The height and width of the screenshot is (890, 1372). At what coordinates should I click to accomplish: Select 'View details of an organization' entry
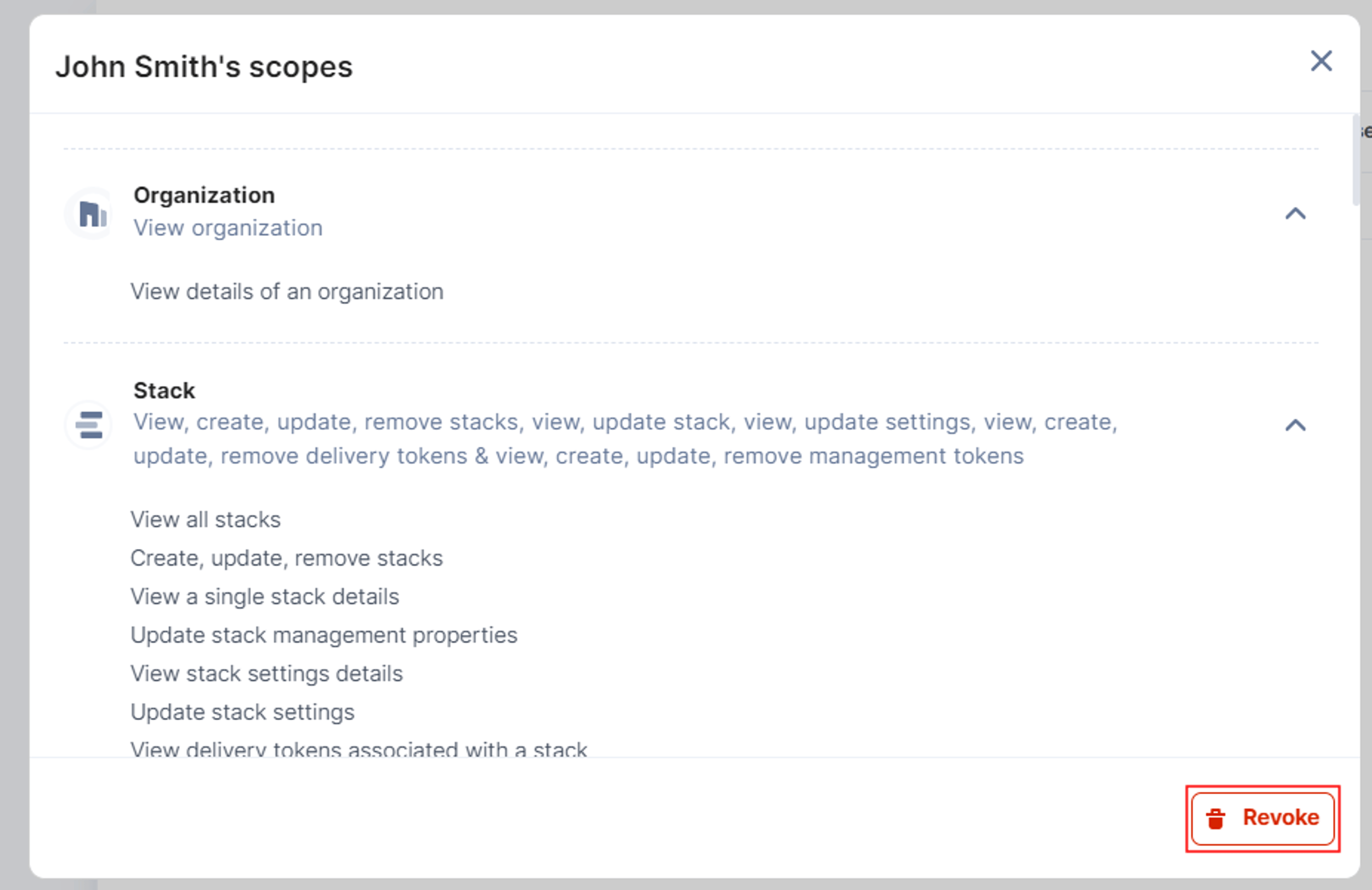[x=287, y=291]
